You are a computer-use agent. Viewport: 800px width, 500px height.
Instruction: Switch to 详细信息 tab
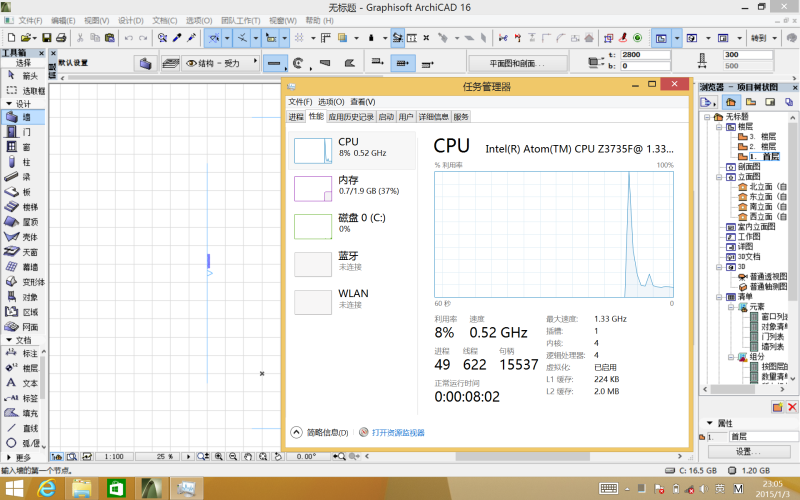433,117
